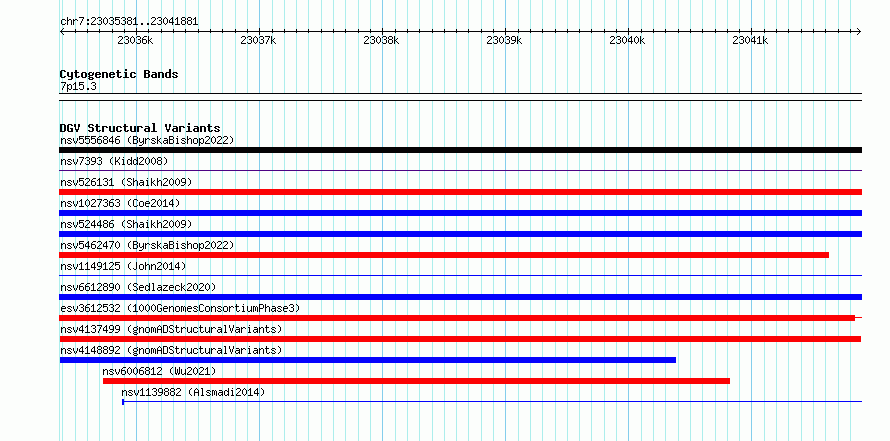Viewport: 890px width, 441px height.
Task: Click the blue nsv524486 variant bar
Action: tap(460, 234)
